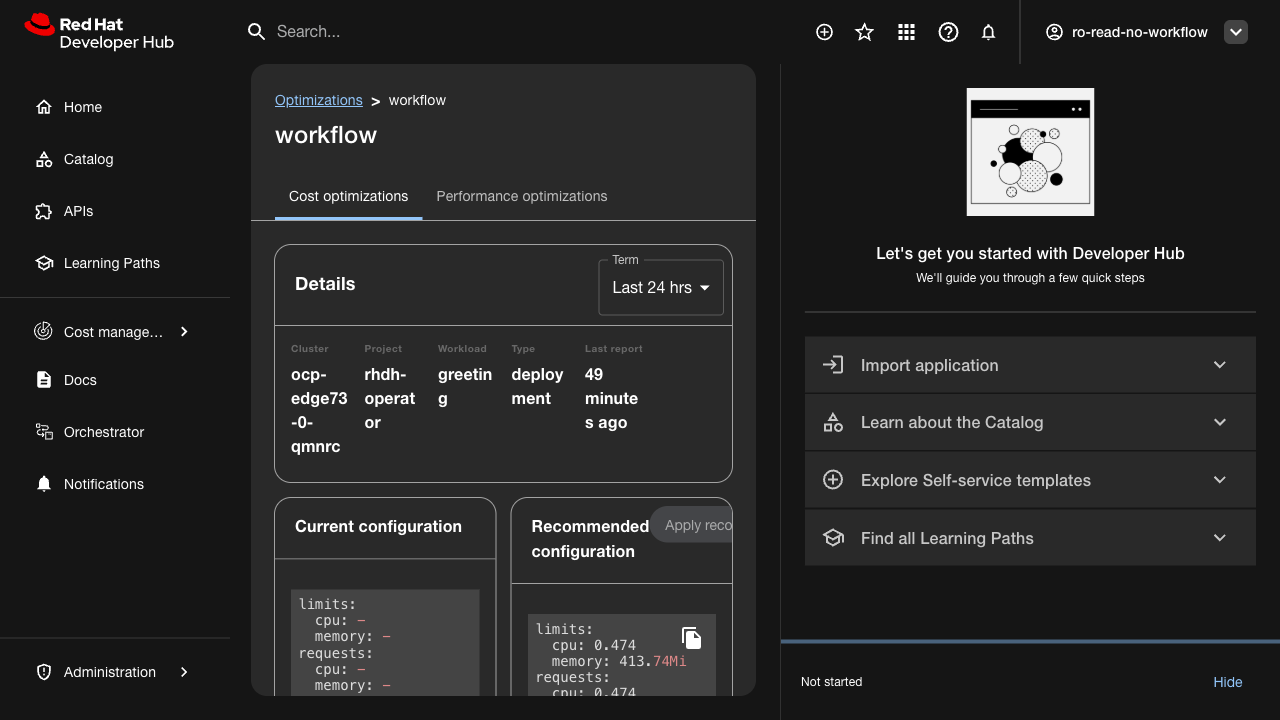Click type value deployment

coord(537,386)
